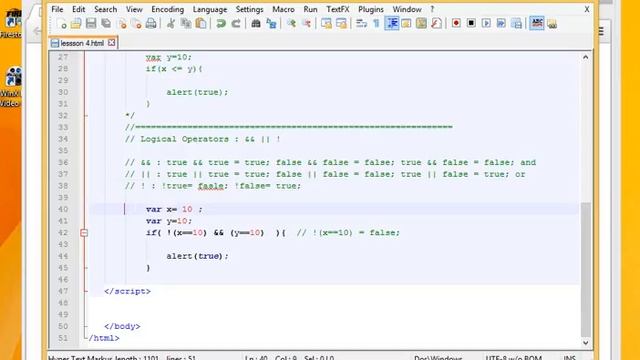The height and width of the screenshot is (360, 640).
Task: Open the User Defined Language icon
Action: tap(407, 24)
